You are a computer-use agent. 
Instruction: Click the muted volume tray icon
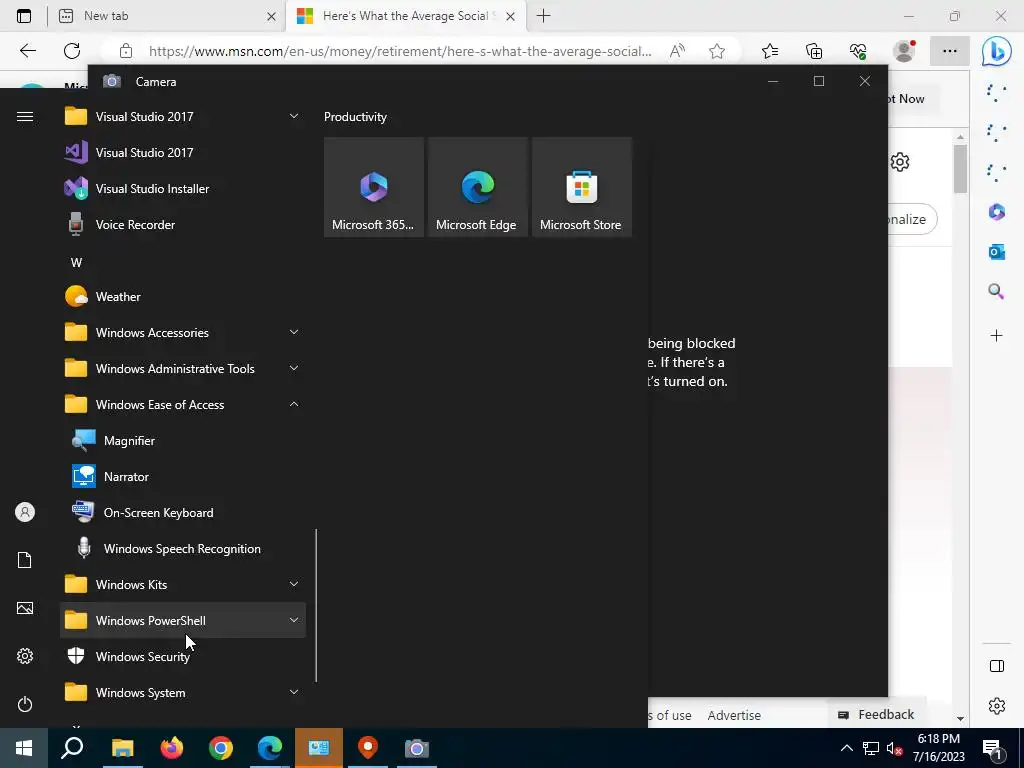pyautogui.click(x=894, y=749)
